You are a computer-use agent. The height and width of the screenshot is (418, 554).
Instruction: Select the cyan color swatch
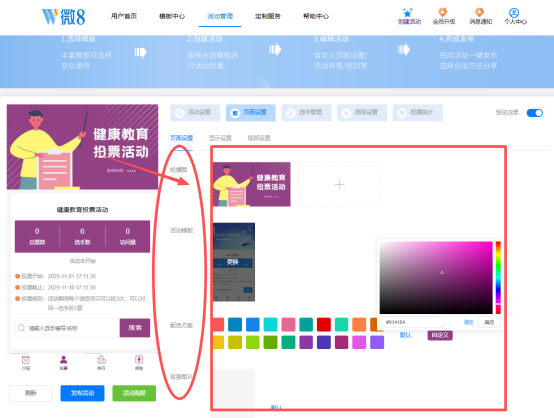tap(271, 324)
